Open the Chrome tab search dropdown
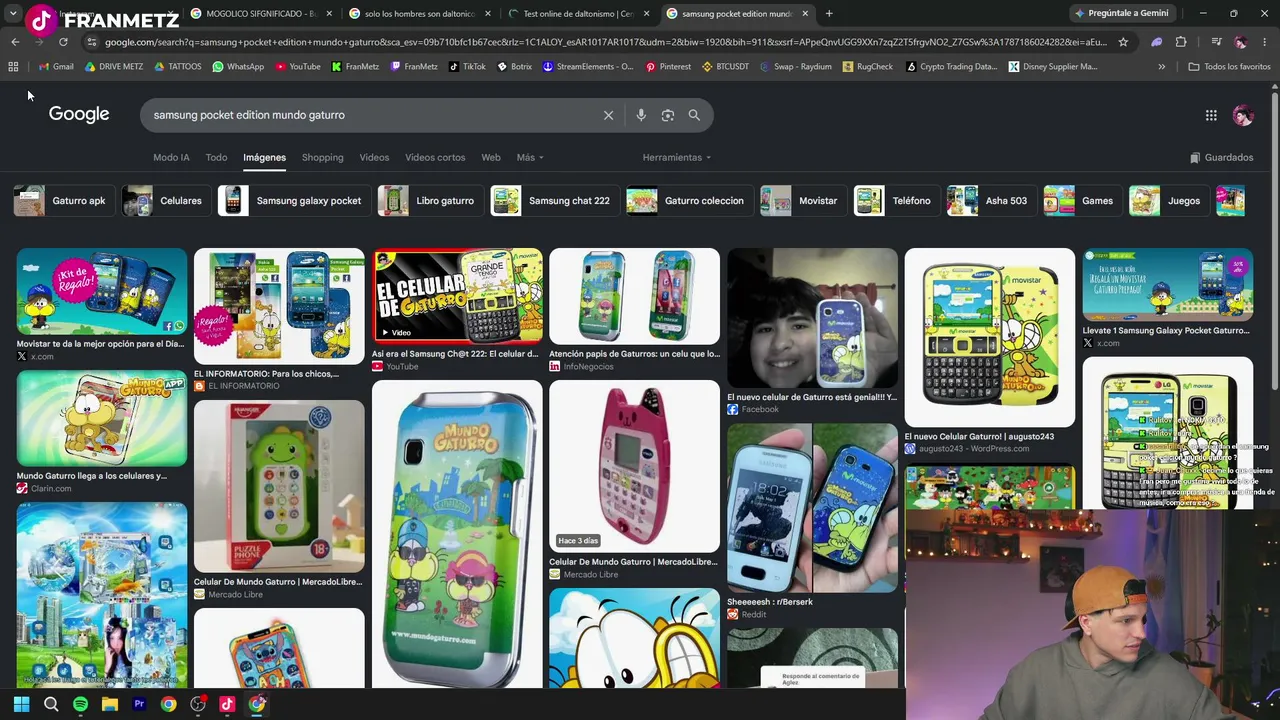Image resolution: width=1280 pixels, height=720 pixels. (x=13, y=14)
